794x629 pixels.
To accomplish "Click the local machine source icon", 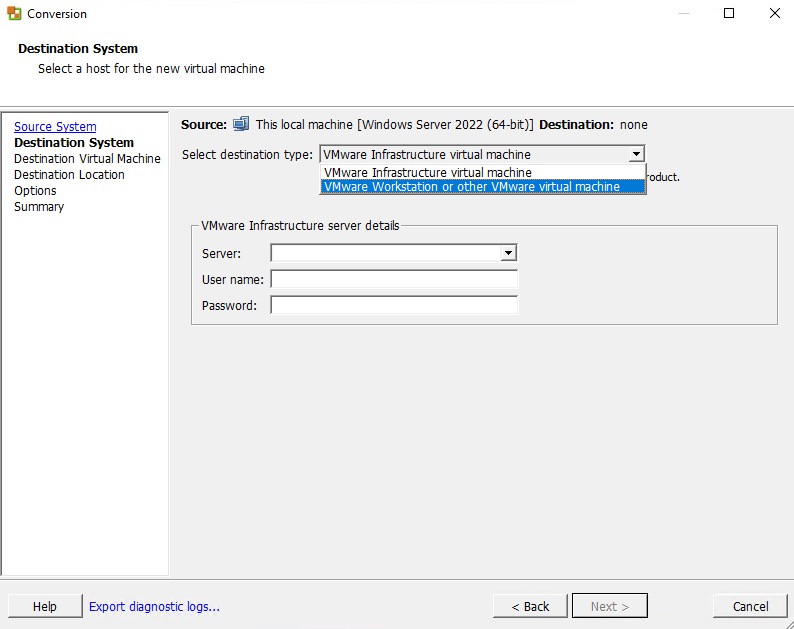I will click(241, 124).
